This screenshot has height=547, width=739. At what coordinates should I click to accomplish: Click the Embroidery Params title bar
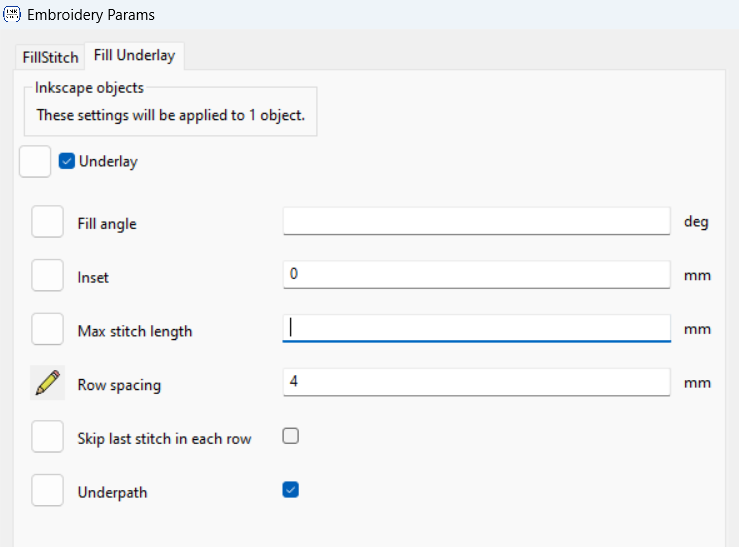pos(370,15)
